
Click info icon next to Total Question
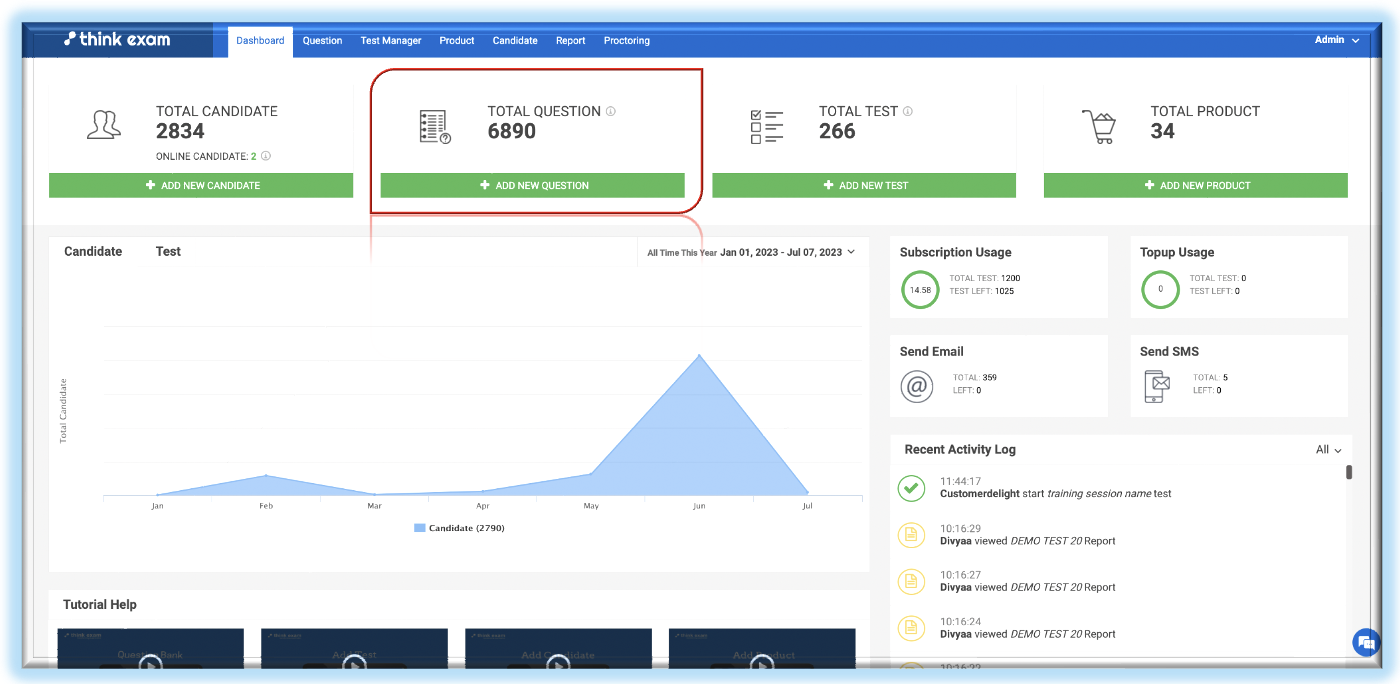(x=611, y=111)
